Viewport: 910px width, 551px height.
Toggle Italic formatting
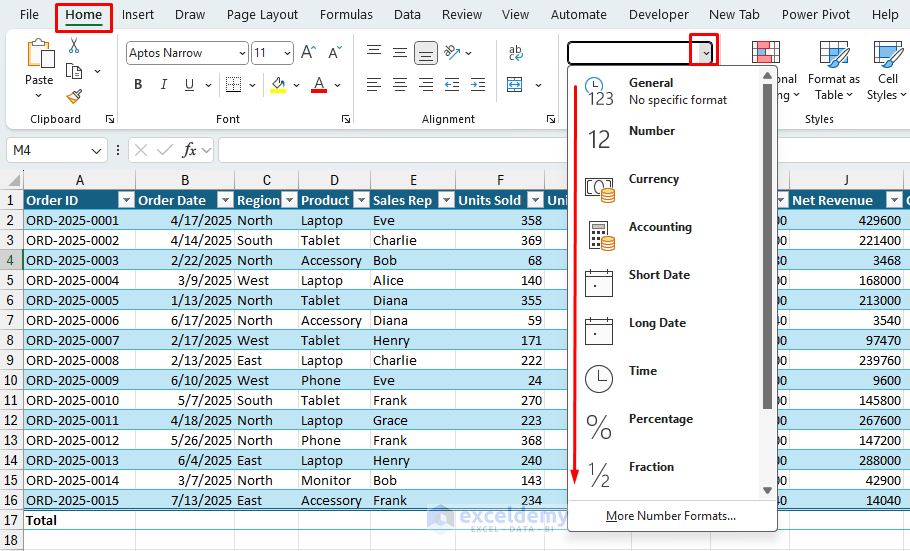[x=164, y=85]
